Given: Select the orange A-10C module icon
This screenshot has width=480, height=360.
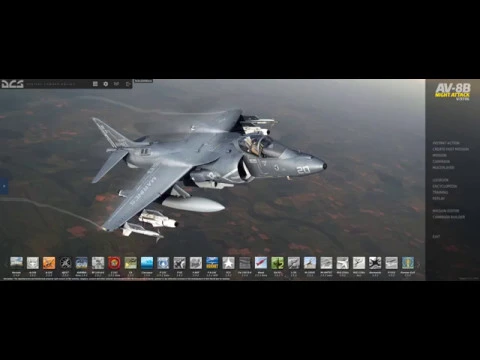Looking at the screenshot, I should coord(49,263).
